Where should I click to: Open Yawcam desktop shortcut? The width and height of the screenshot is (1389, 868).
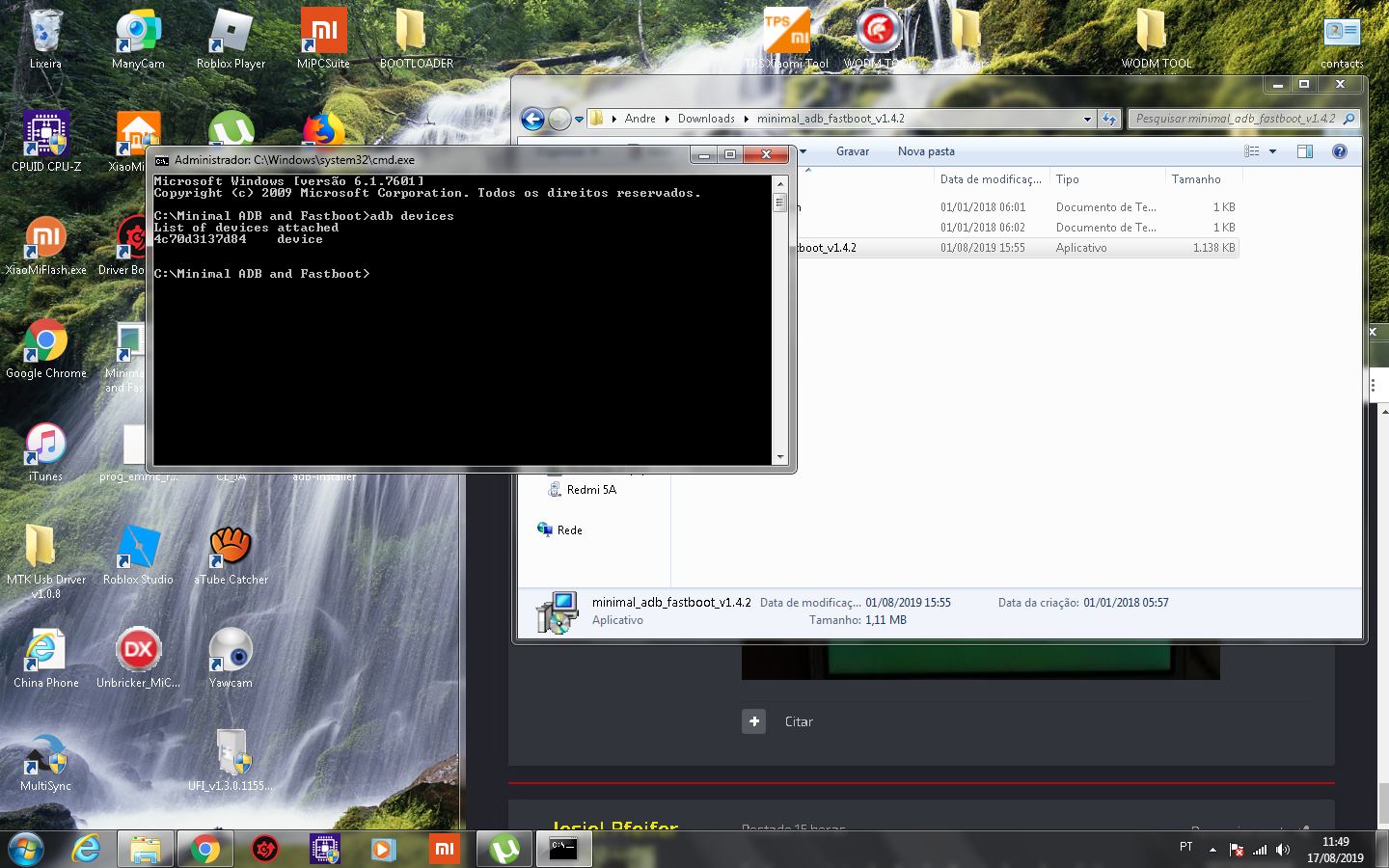tap(231, 658)
